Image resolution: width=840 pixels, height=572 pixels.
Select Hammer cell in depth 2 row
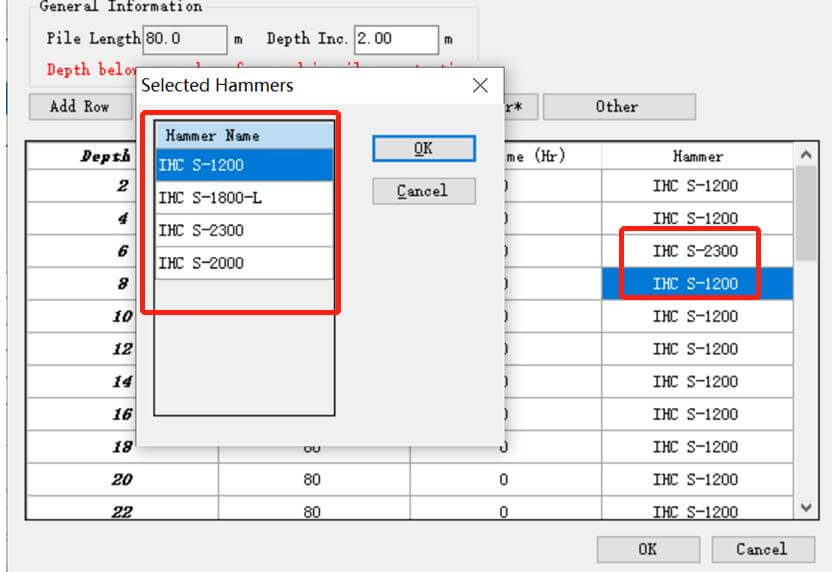tap(698, 186)
